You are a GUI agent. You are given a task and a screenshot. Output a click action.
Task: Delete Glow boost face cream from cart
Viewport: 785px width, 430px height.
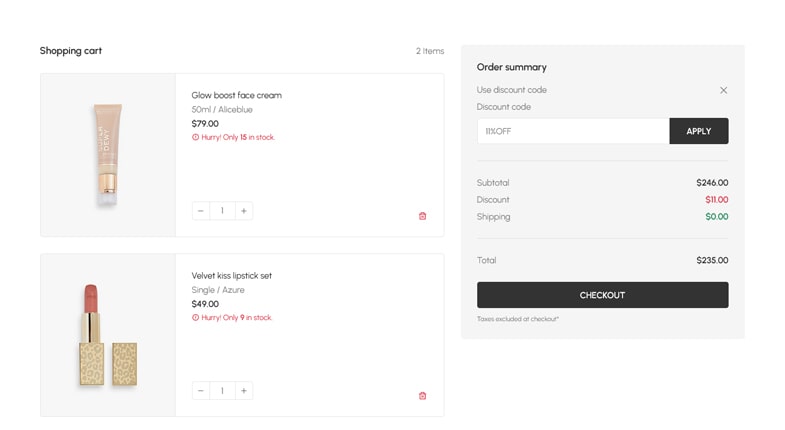[x=422, y=216]
